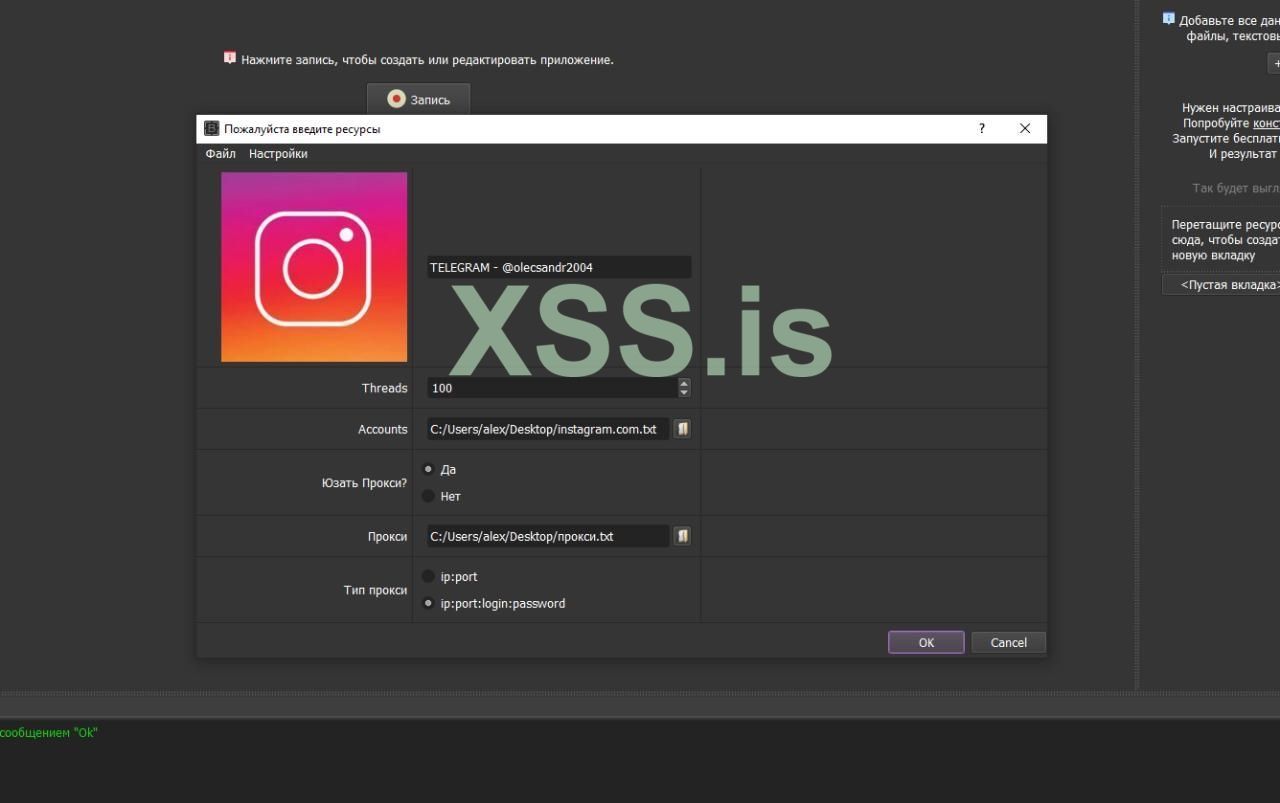The height and width of the screenshot is (803, 1280).
Task: Increase Threads with the up arrow
Action: click(684, 383)
